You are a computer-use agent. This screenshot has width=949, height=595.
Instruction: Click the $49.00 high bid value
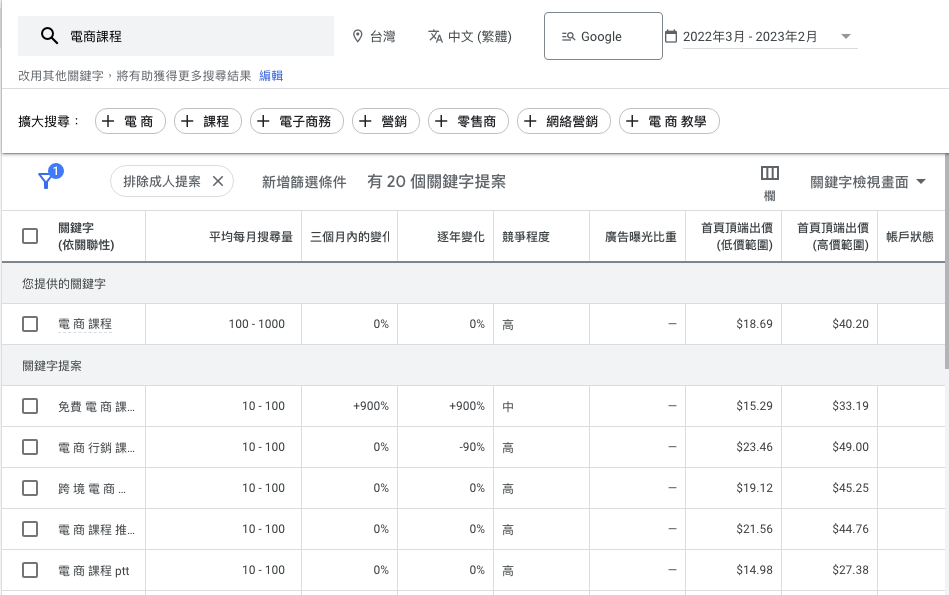click(x=850, y=447)
